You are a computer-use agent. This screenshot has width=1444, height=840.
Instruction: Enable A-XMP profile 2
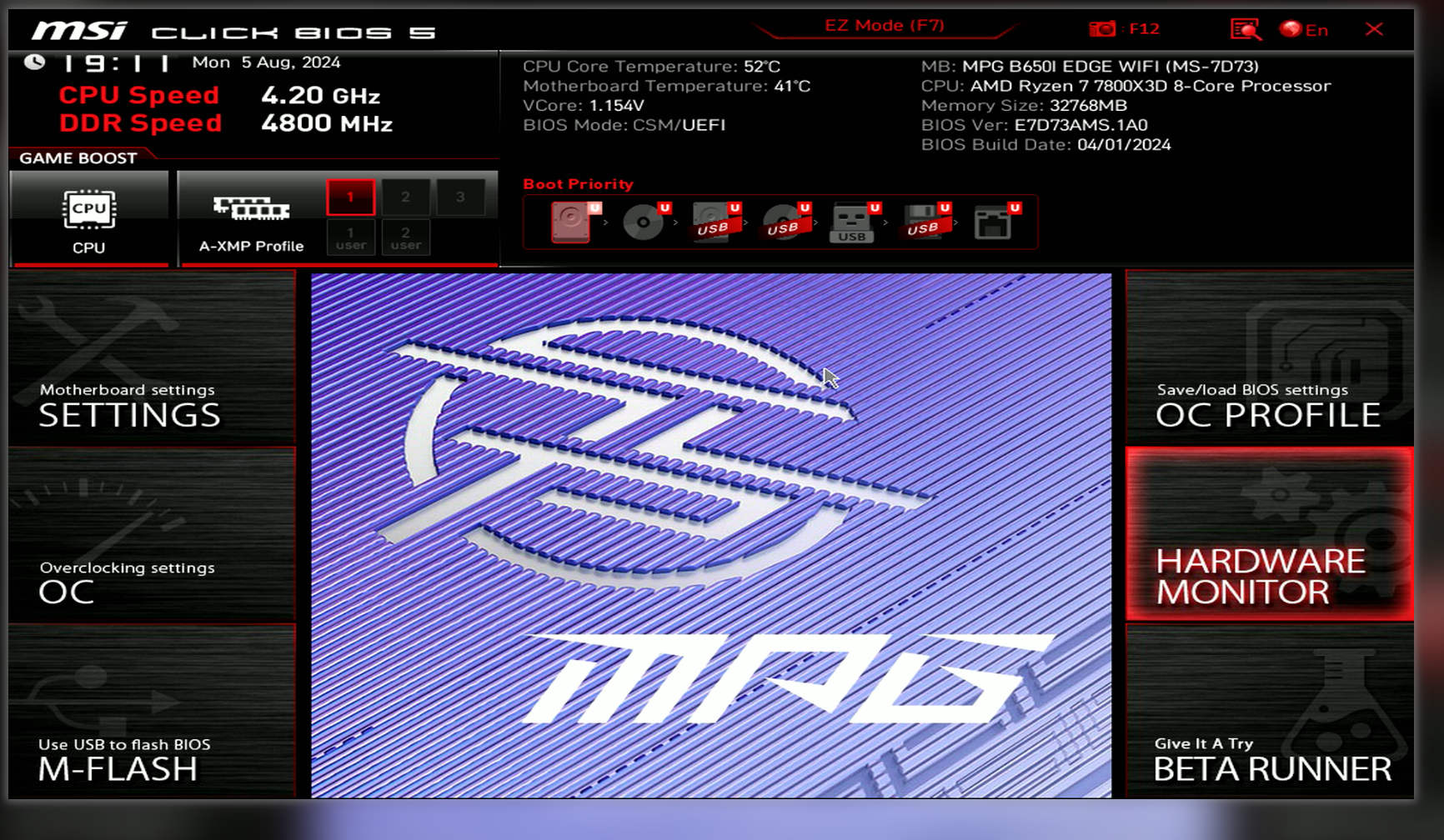(405, 197)
